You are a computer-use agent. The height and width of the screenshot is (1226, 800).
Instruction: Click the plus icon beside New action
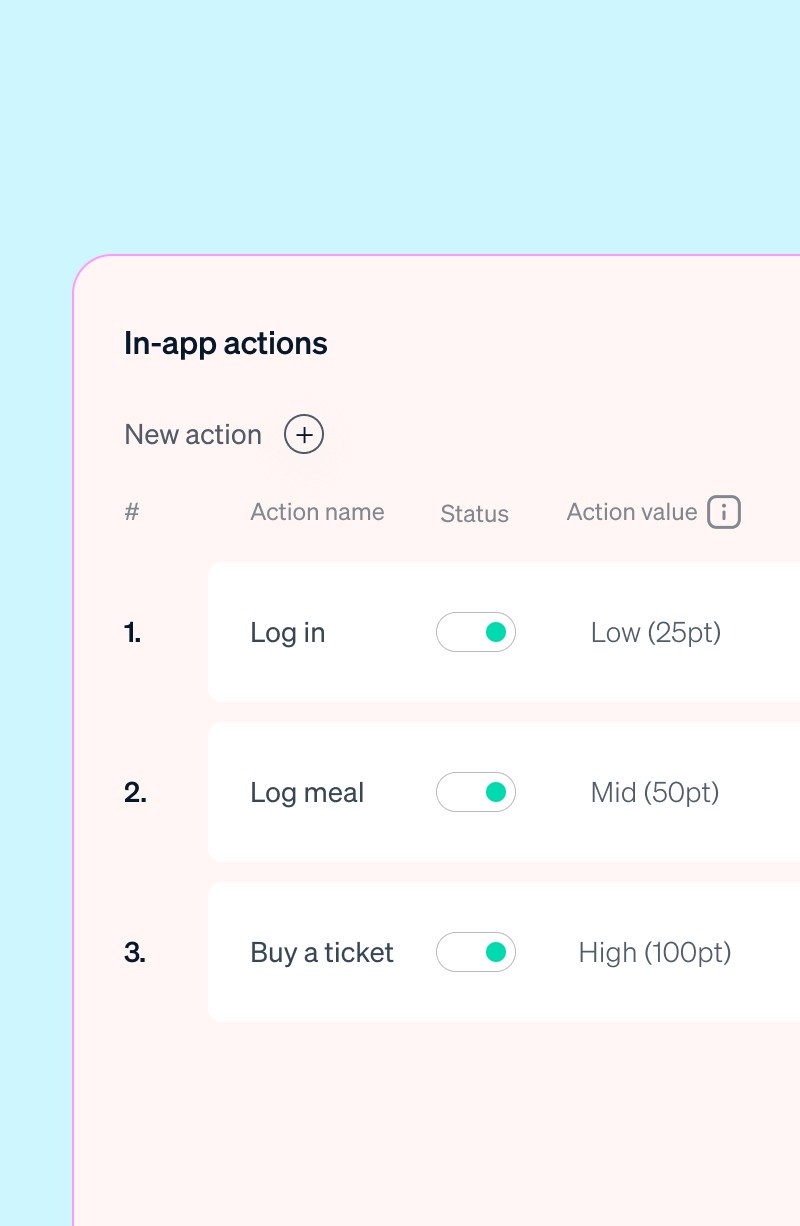(x=304, y=435)
